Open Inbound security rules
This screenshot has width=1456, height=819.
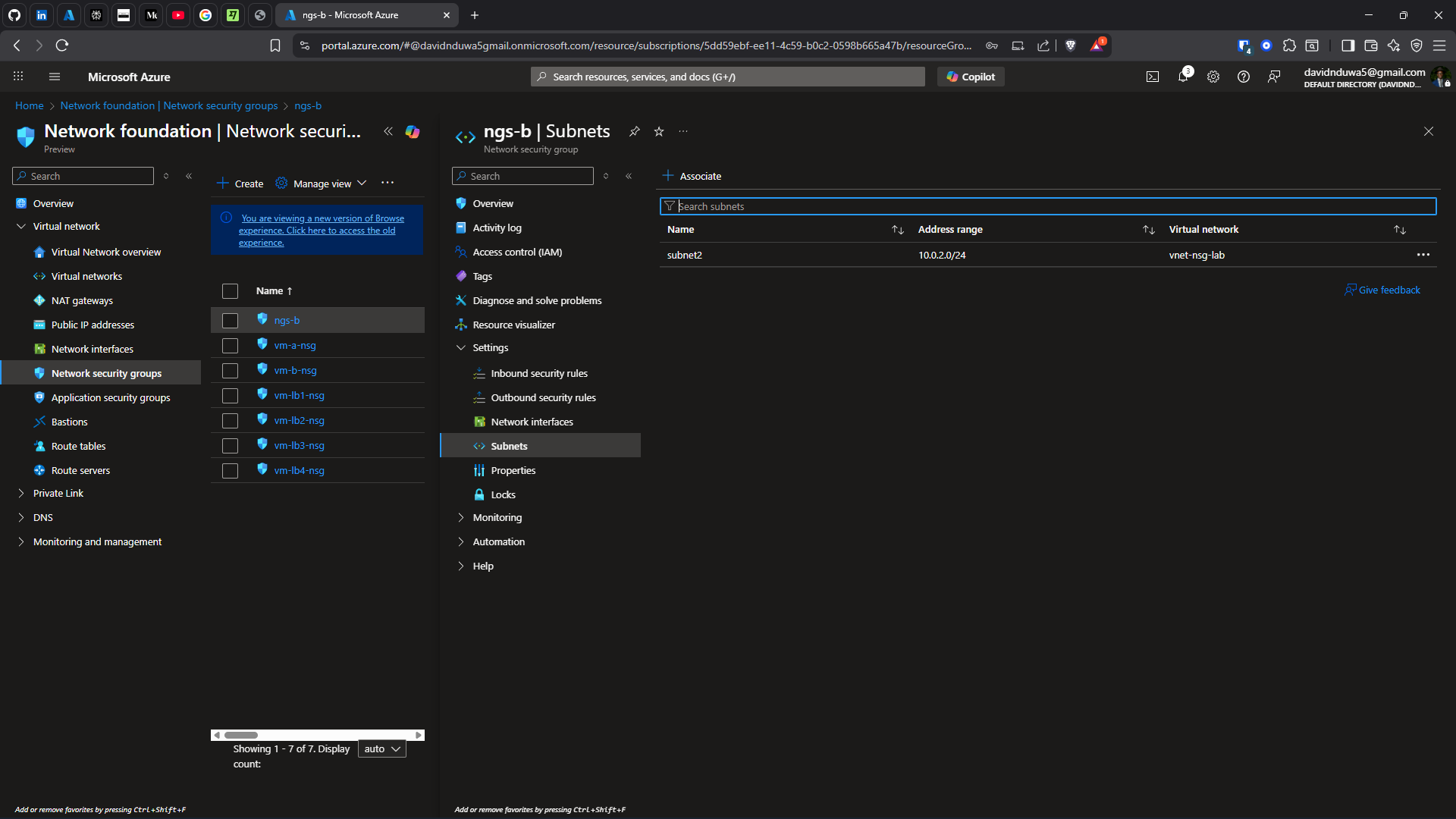539,373
